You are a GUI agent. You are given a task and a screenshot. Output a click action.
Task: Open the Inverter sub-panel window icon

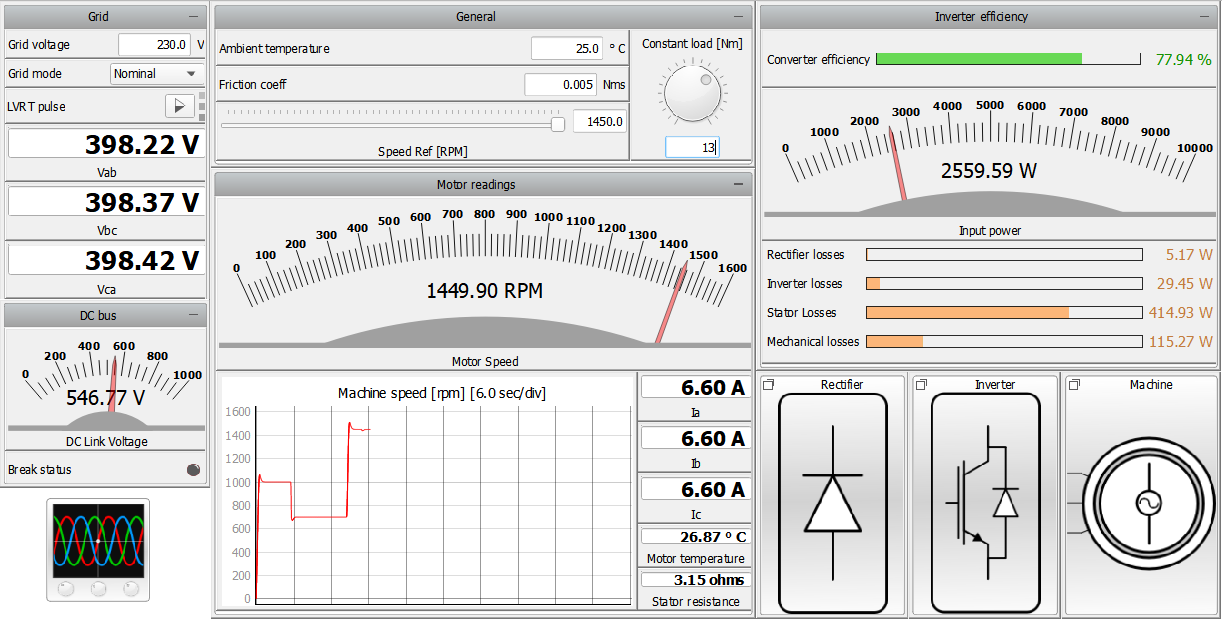[921, 385]
